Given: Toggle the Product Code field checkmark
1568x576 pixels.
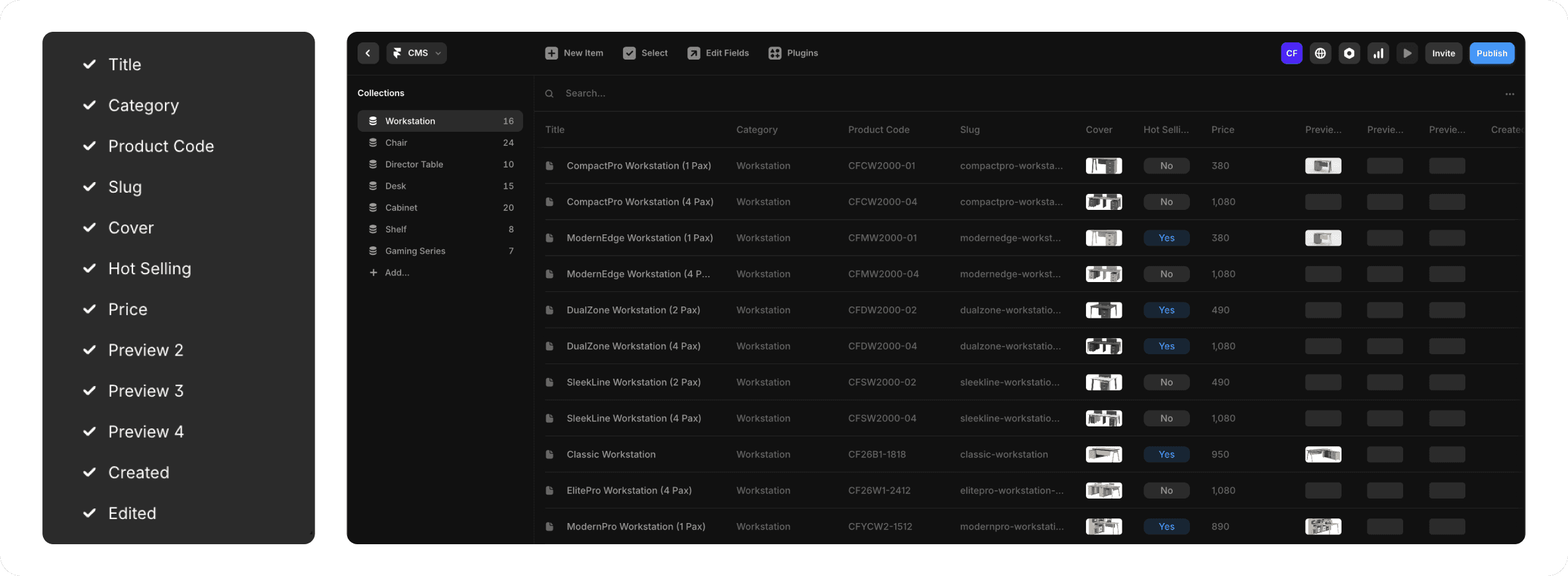Looking at the screenshot, I should tap(89, 146).
